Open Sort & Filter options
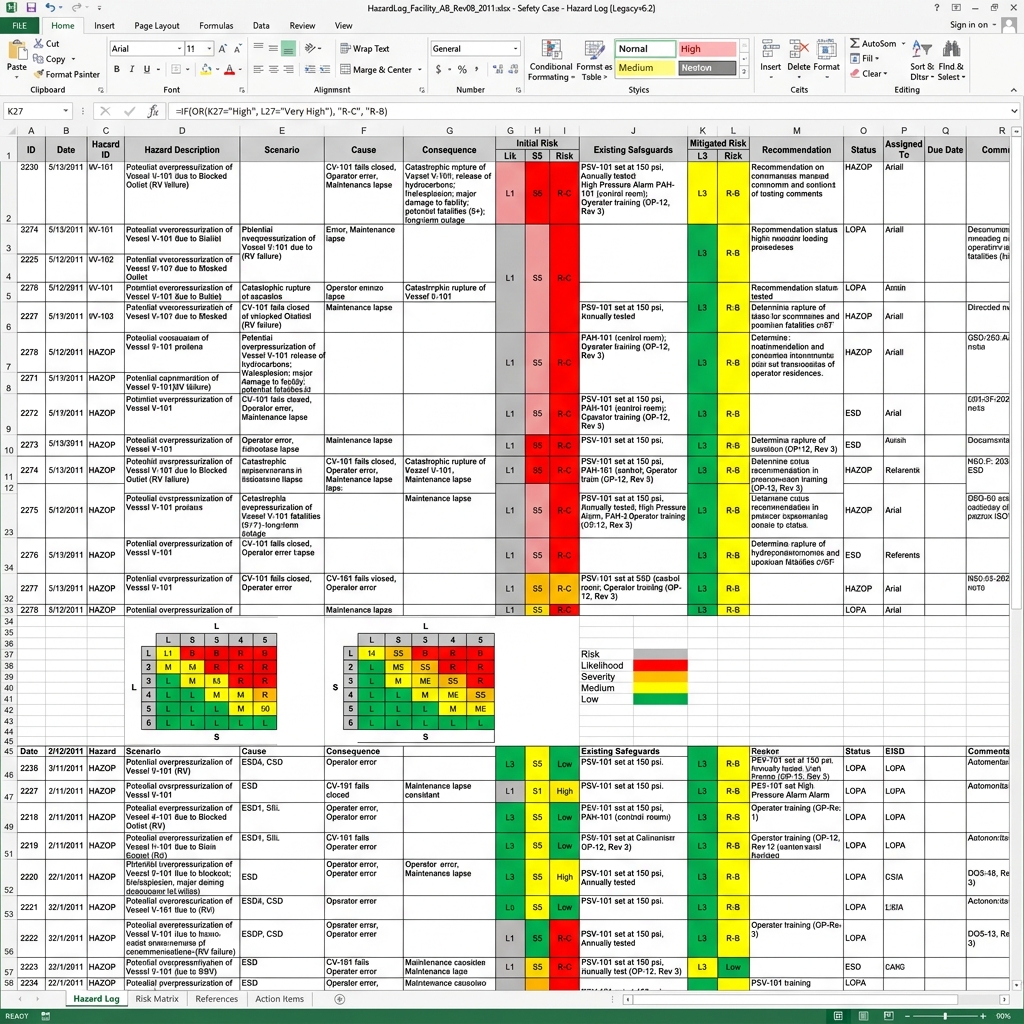Screen dimensions: 1024x1024 [922, 60]
